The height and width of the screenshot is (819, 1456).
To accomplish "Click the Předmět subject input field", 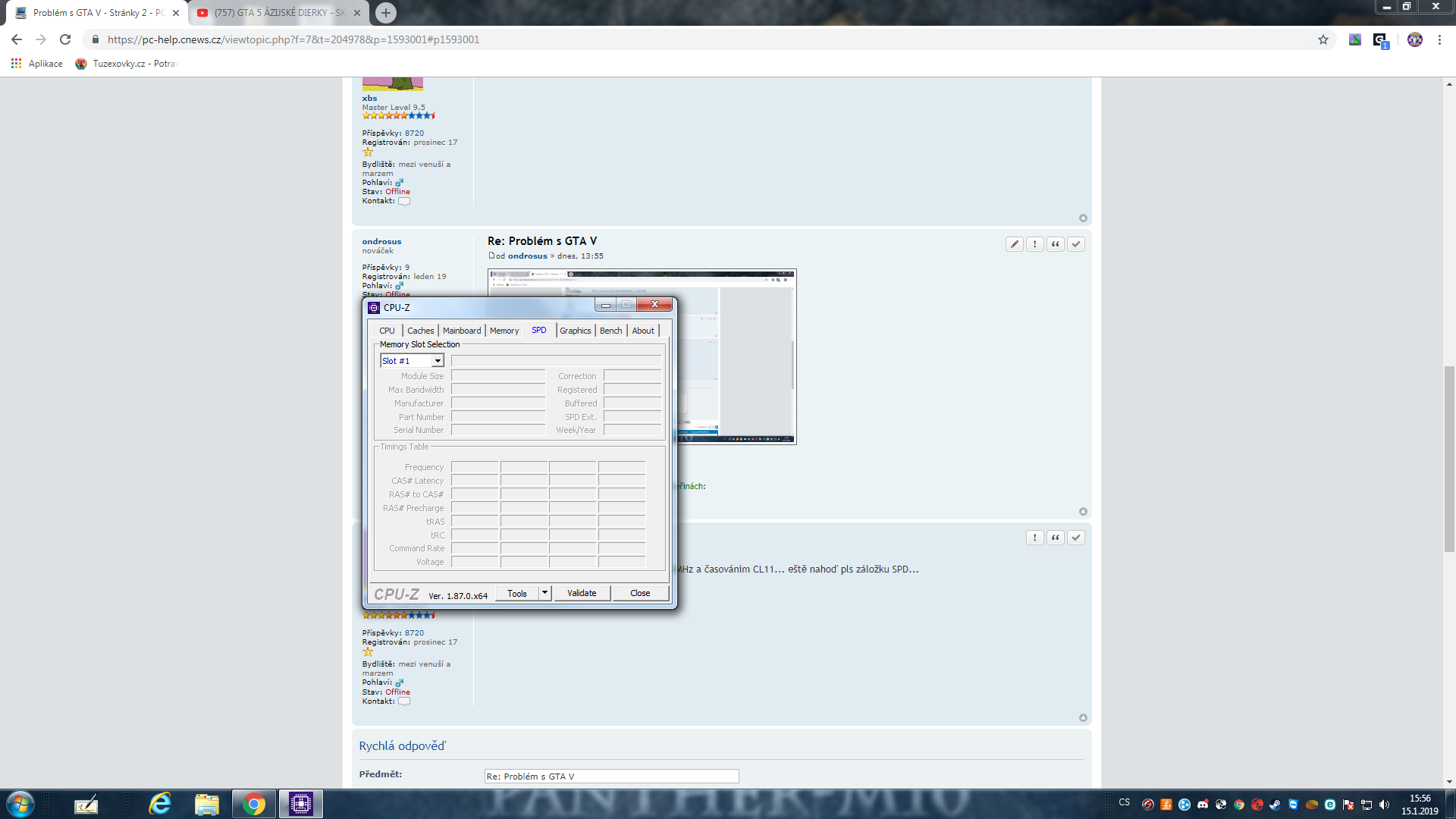I will coord(611,777).
